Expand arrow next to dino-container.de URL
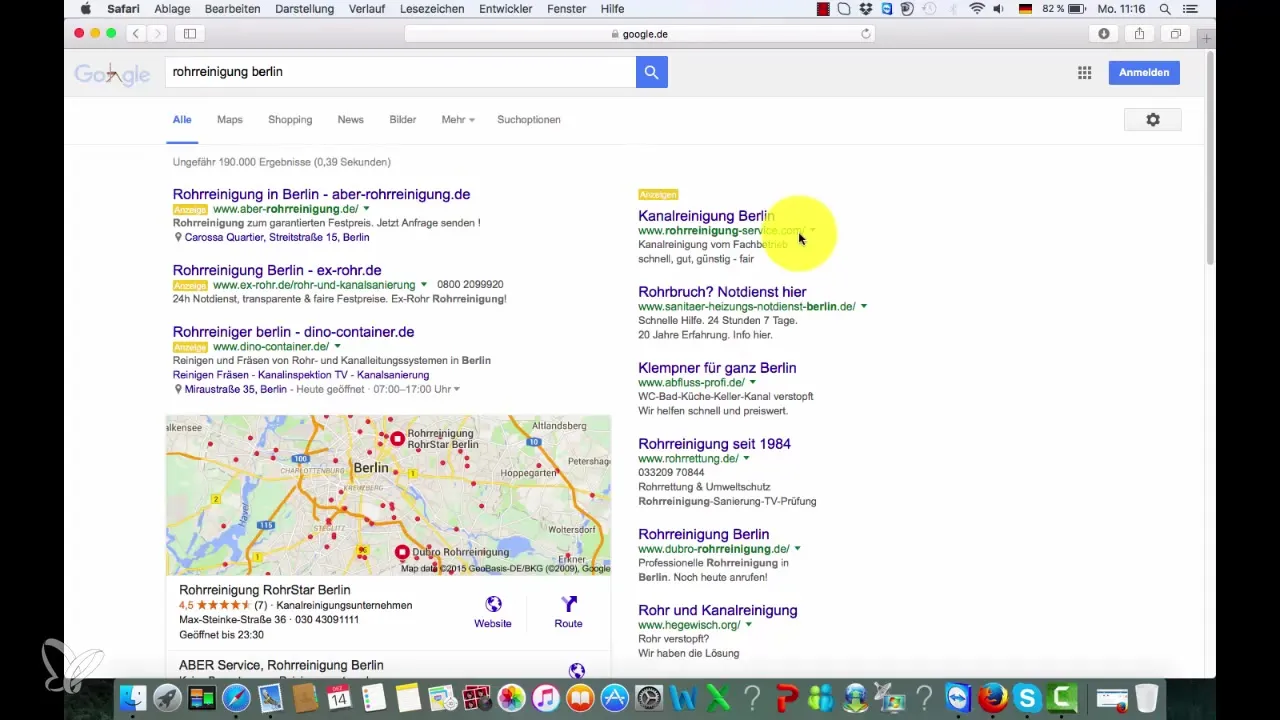The width and height of the screenshot is (1280, 720). click(x=338, y=347)
